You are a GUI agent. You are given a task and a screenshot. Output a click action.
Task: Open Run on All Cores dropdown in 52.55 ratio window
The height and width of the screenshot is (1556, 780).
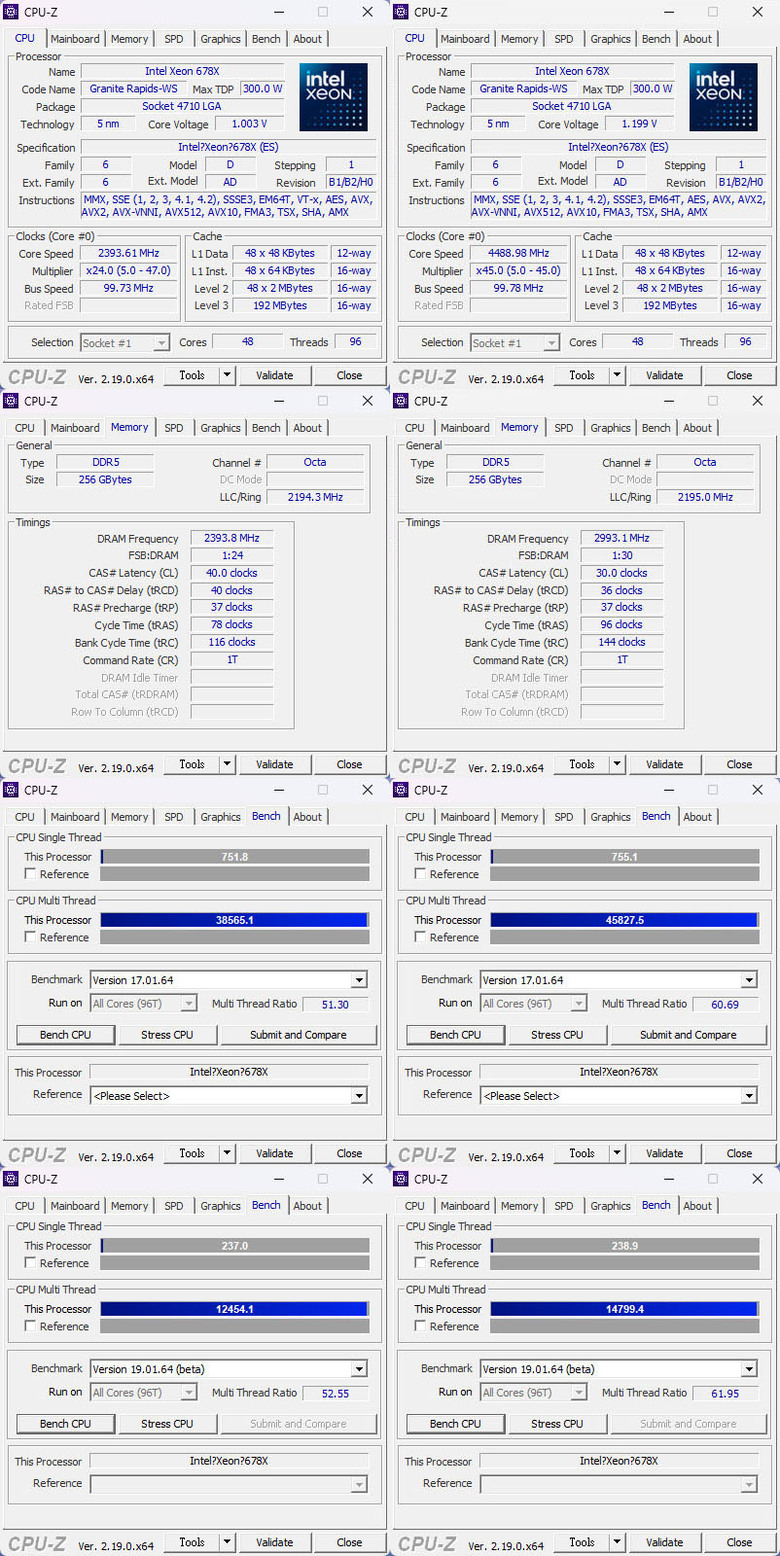point(143,1392)
